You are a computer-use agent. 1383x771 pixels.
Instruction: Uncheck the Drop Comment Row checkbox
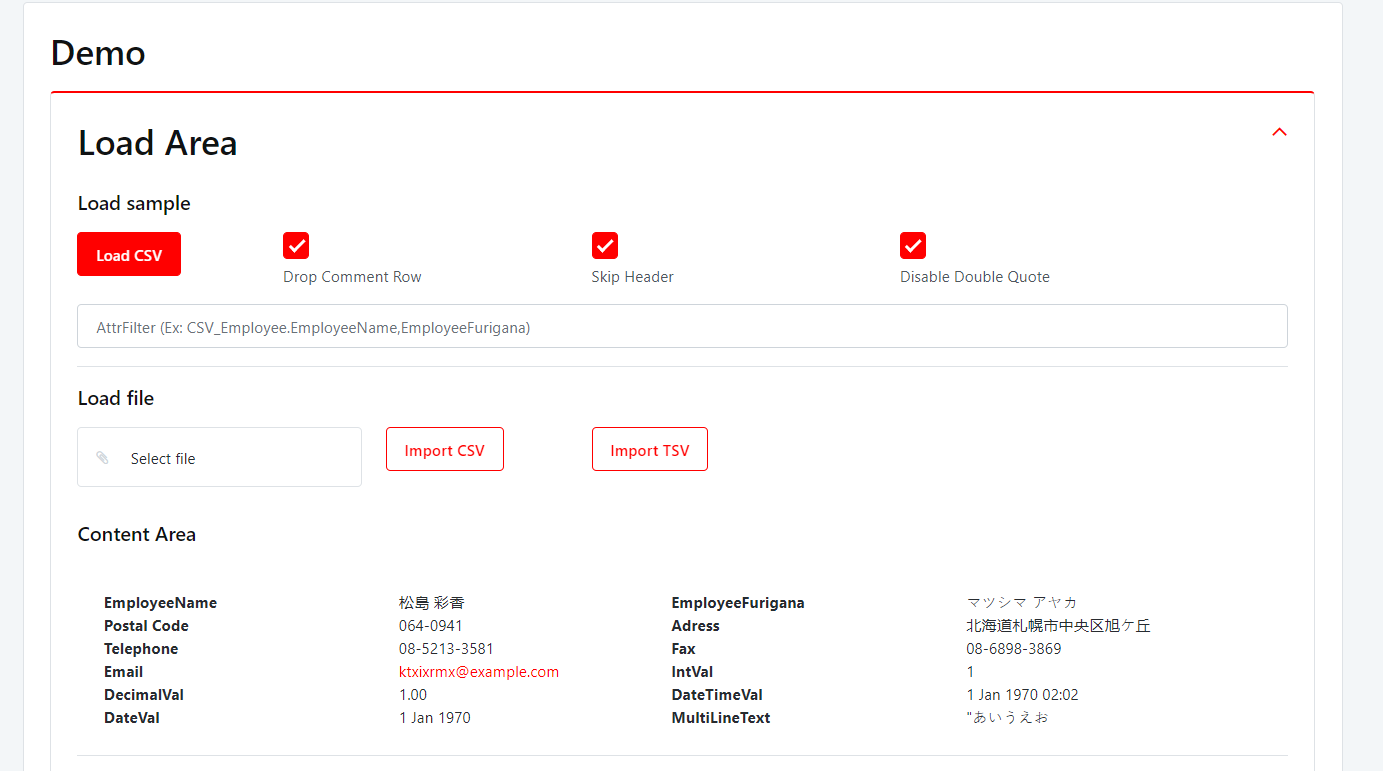296,245
